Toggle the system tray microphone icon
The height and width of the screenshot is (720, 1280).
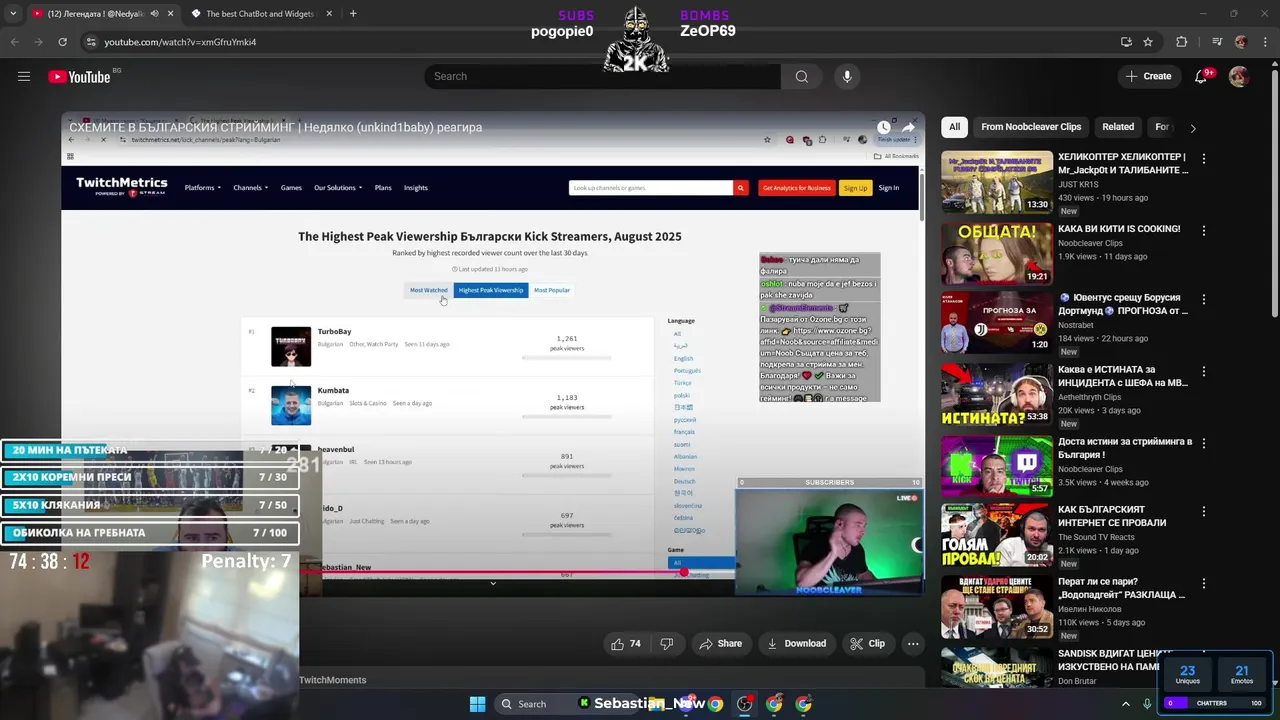1147,704
